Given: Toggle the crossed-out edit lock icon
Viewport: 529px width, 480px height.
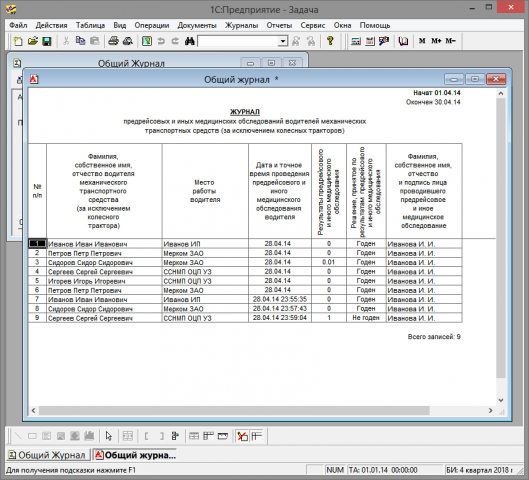Looking at the screenshot, I should point(242,436).
